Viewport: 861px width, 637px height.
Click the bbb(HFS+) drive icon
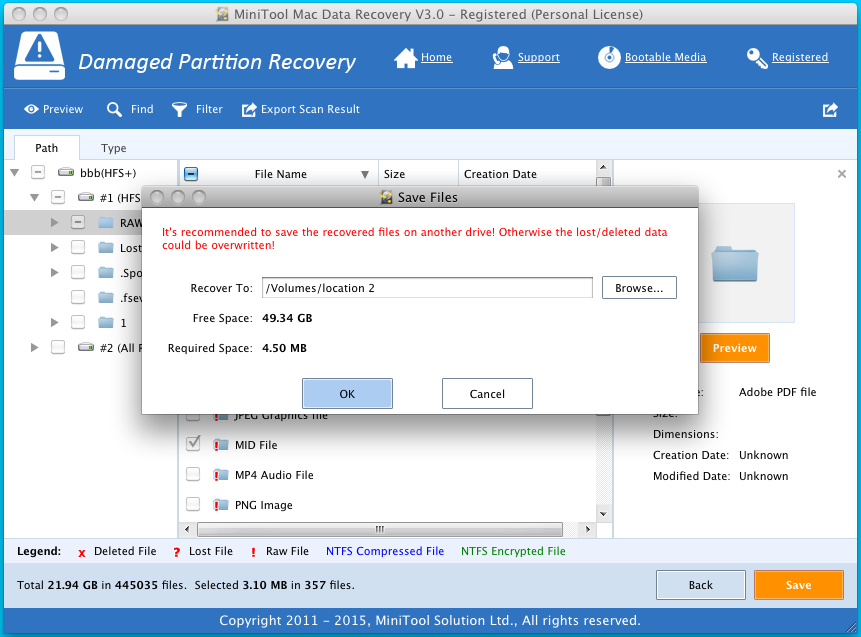(66, 172)
